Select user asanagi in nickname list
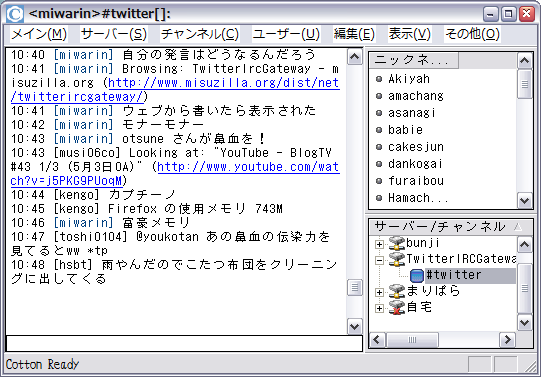The height and width of the screenshot is (377, 541). (412, 113)
